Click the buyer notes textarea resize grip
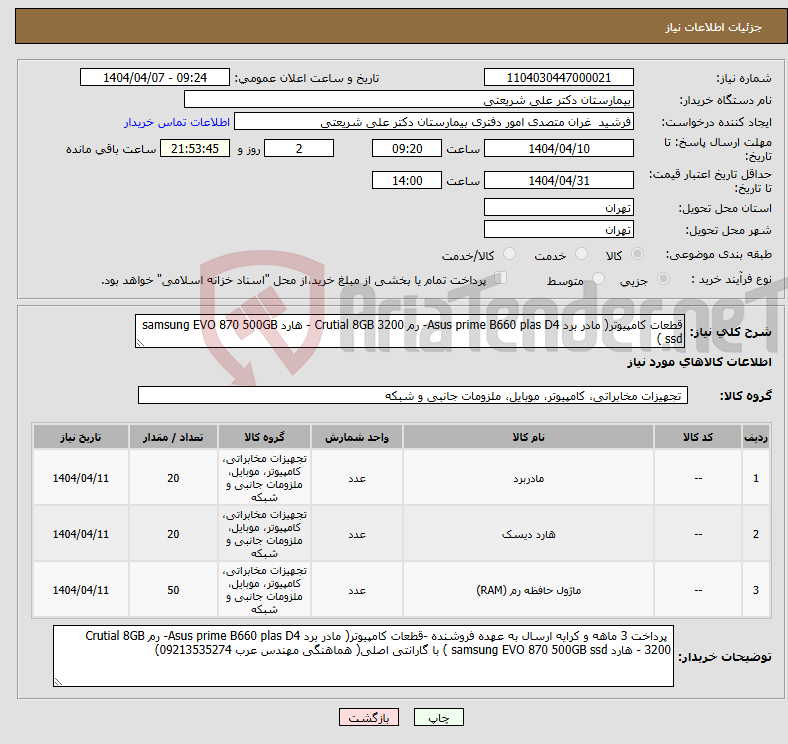The height and width of the screenshot is (744, 788). click(x=58, y=681)
